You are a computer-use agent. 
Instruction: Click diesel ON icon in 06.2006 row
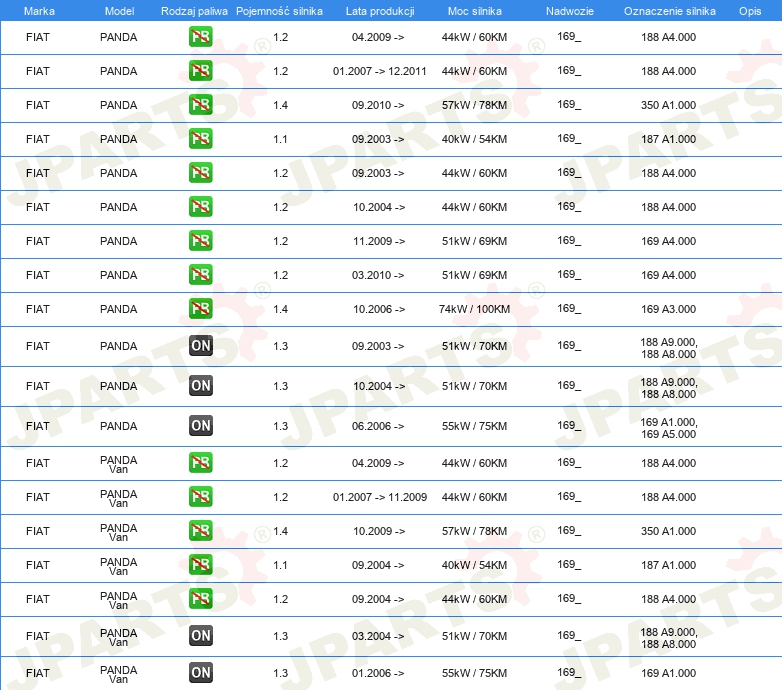[x=201, y=426]
